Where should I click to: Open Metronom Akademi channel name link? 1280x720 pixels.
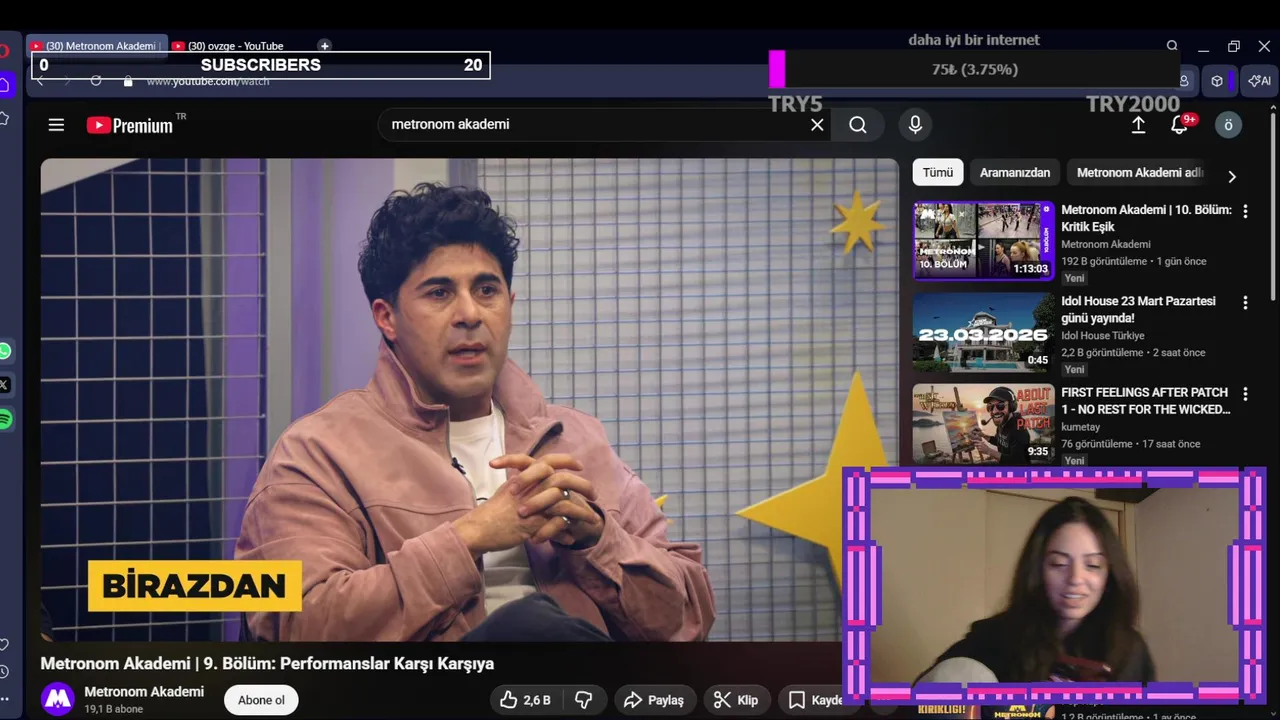[x=144, y=691]
